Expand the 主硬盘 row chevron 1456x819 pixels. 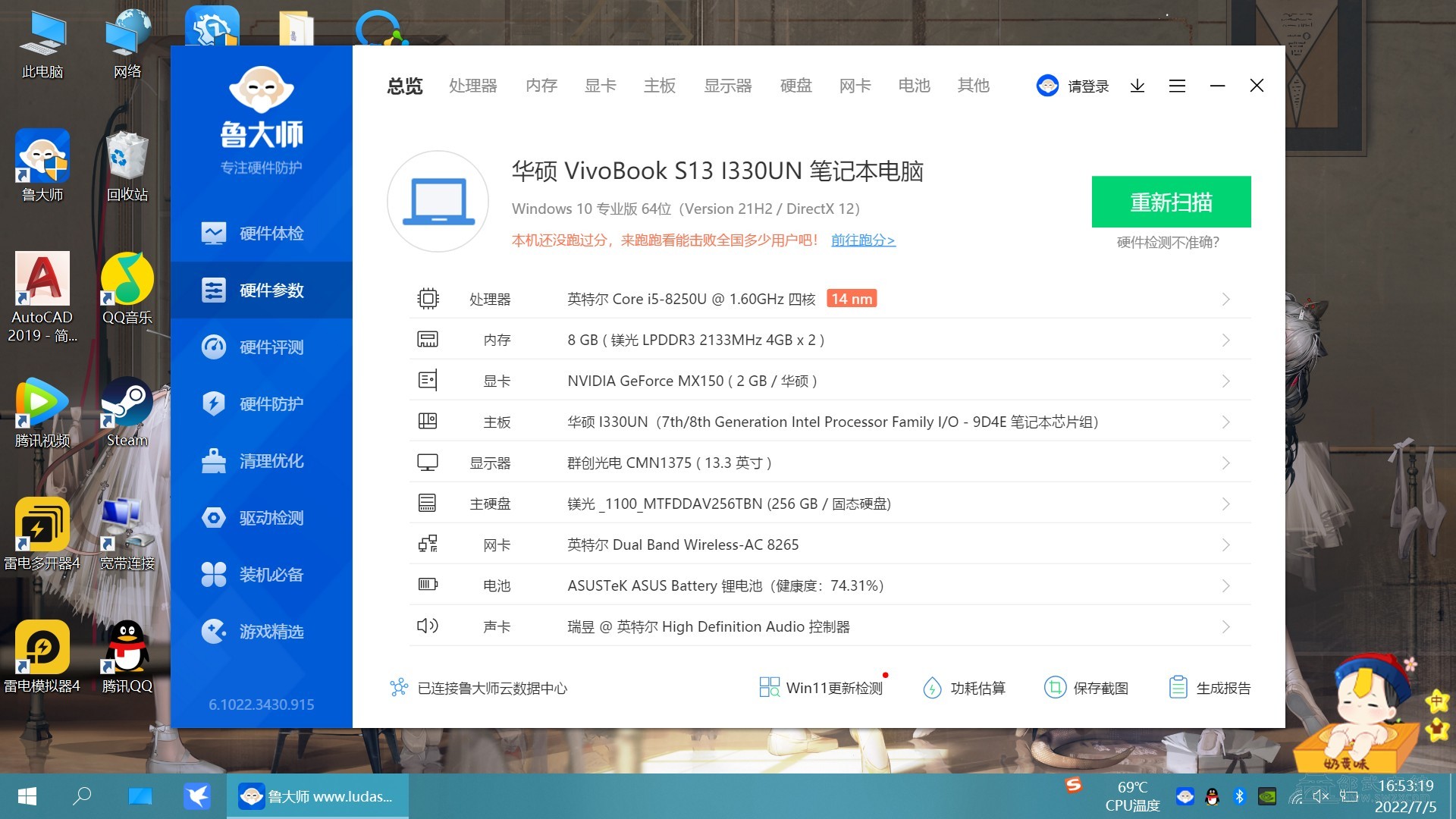coord(1225,504)
